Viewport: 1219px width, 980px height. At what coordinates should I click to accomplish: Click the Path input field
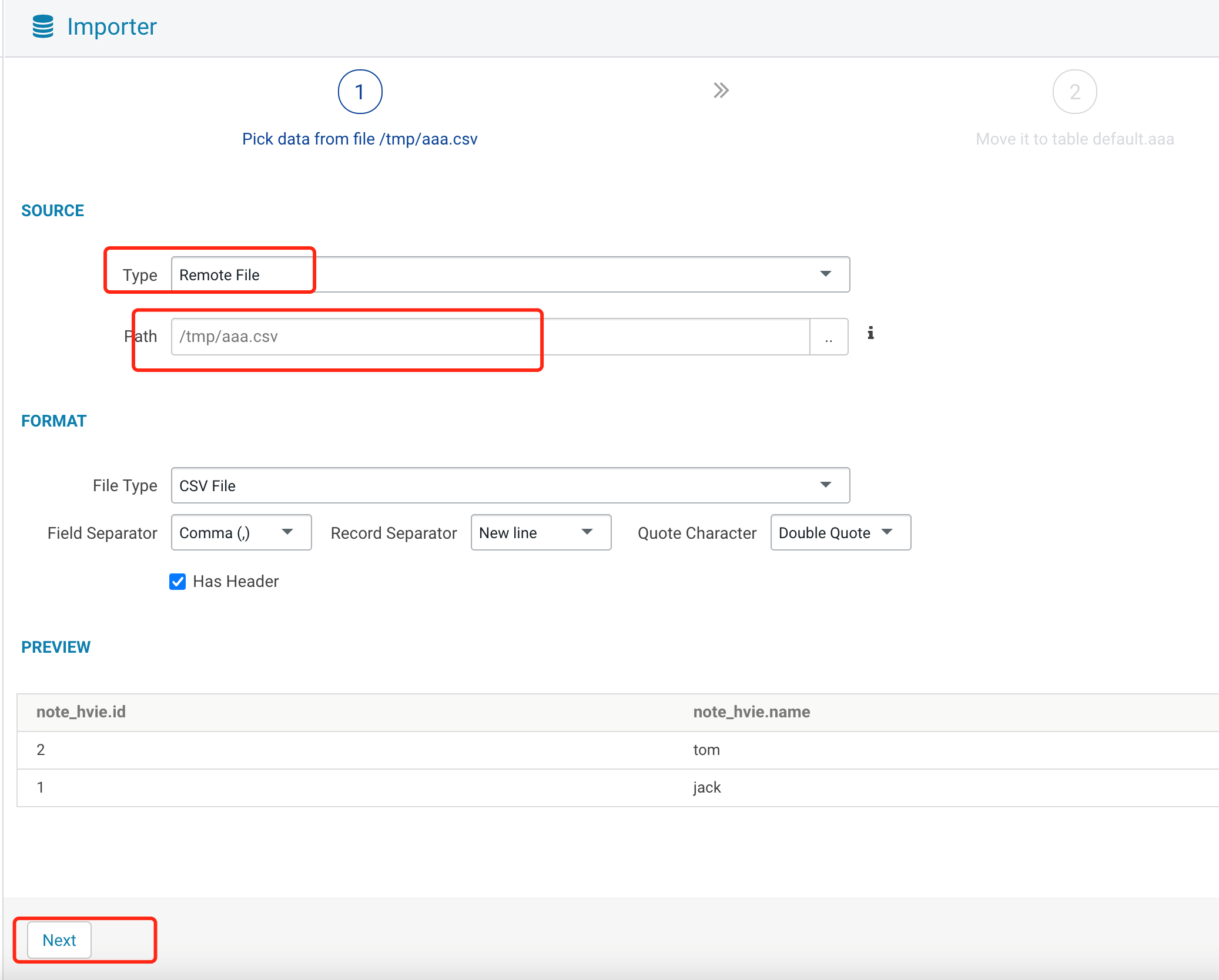click(x=490, y=337)
